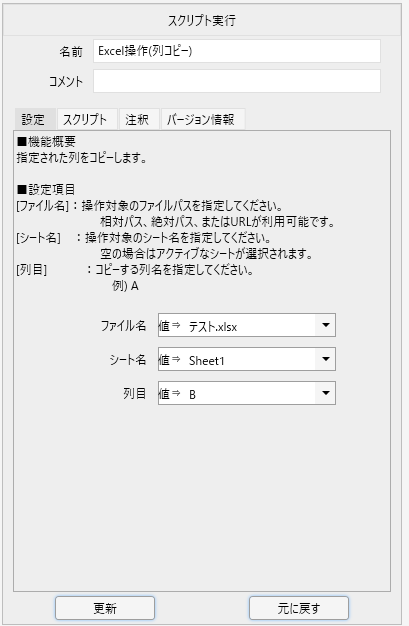The height and width of the screenshot is (626, 409).
Task: Expand the 列目 dropdown arrow
Action: tap(326, 393)
